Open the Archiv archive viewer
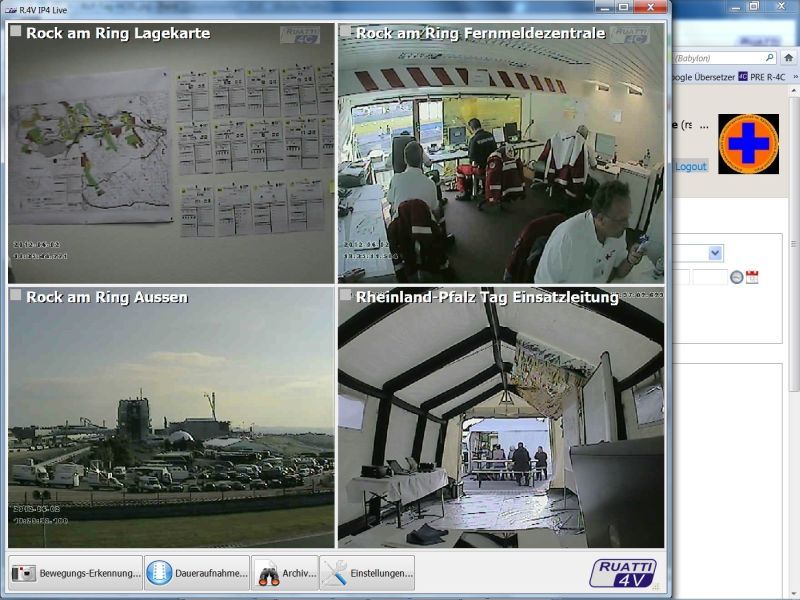Viewport: 800px width, 600px height. (x=285, y=573)
